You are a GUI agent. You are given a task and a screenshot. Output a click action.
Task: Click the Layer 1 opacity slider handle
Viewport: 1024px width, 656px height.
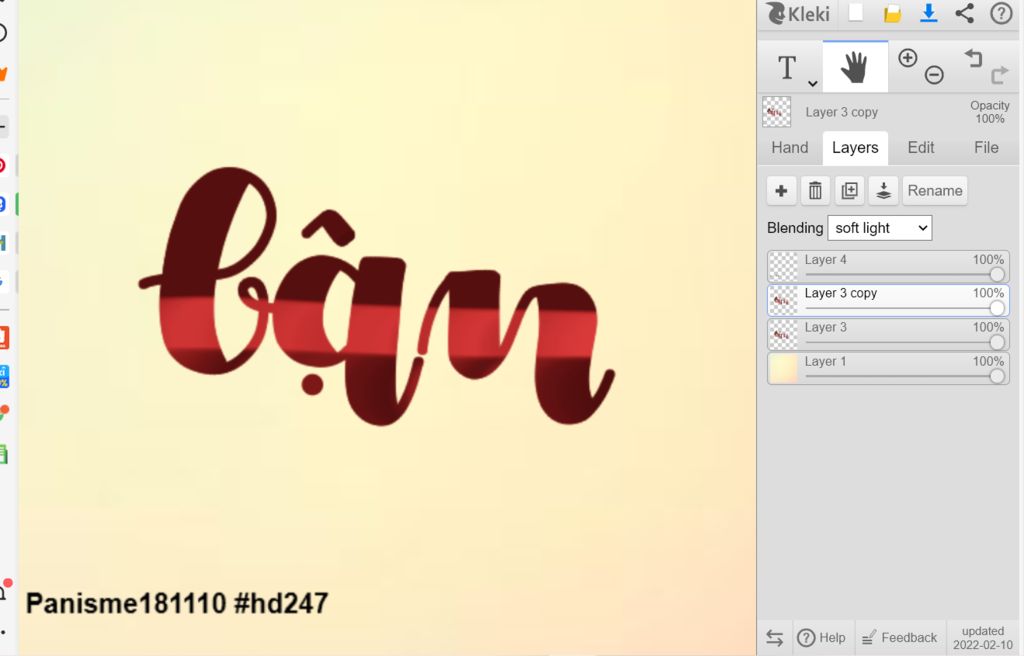pyautogui.click(x=997, y=376)
